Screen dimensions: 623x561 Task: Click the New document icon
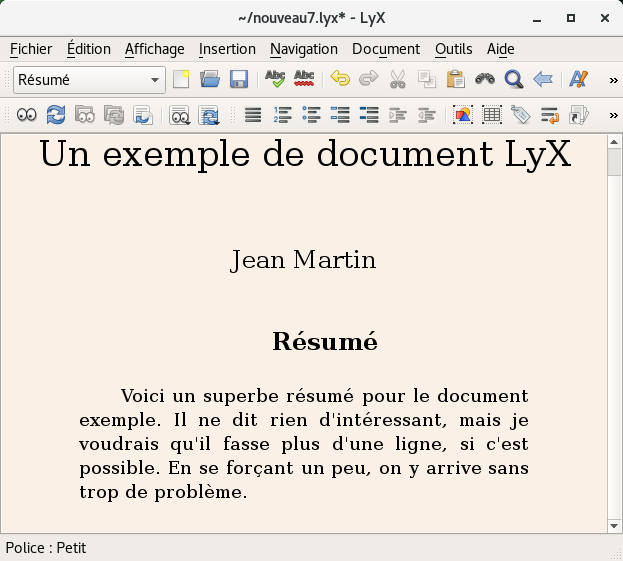pyautogui.click(x=181, y=79)
